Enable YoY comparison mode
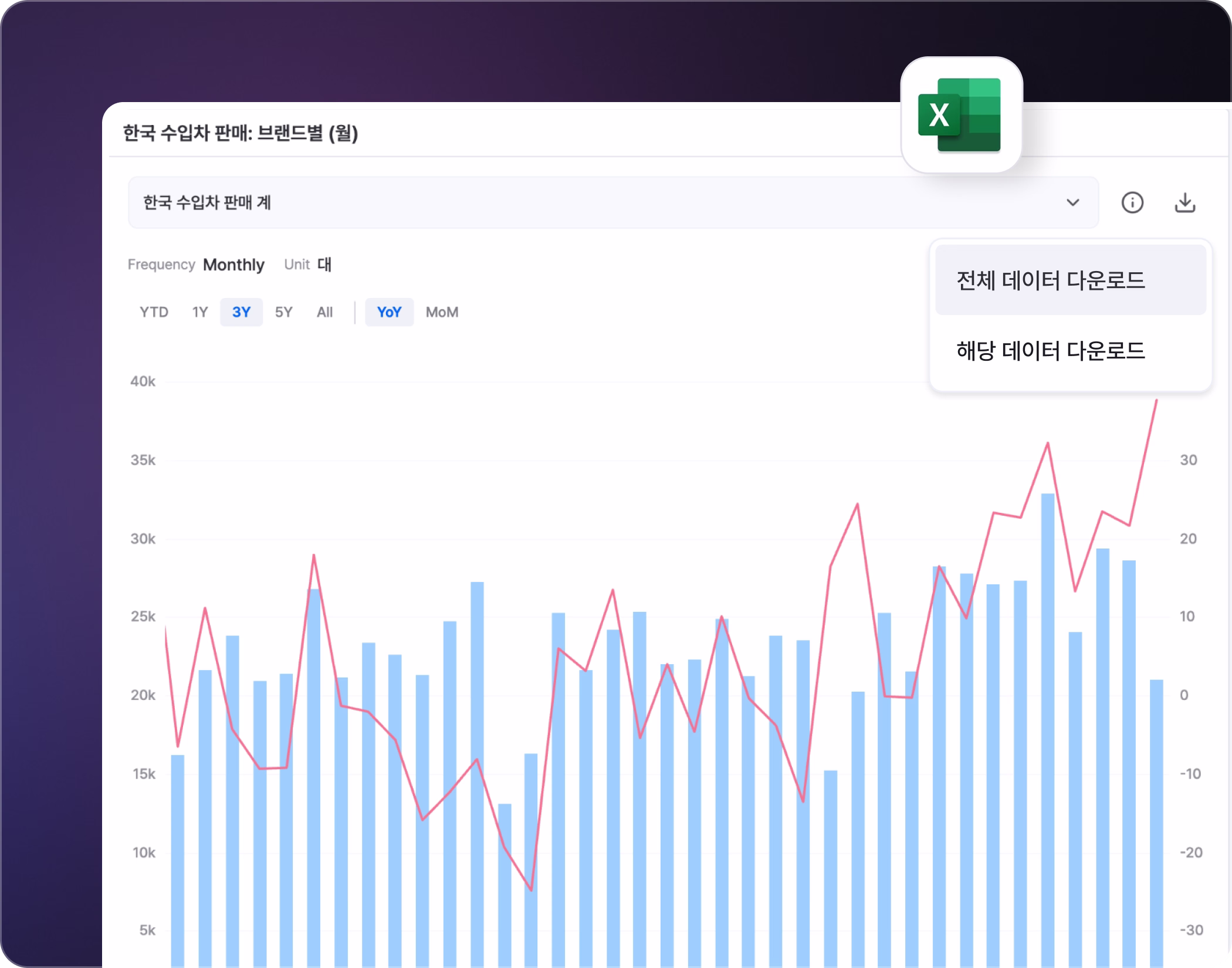The height and width of the screenshot is (968, 1232). coord(389,312)
